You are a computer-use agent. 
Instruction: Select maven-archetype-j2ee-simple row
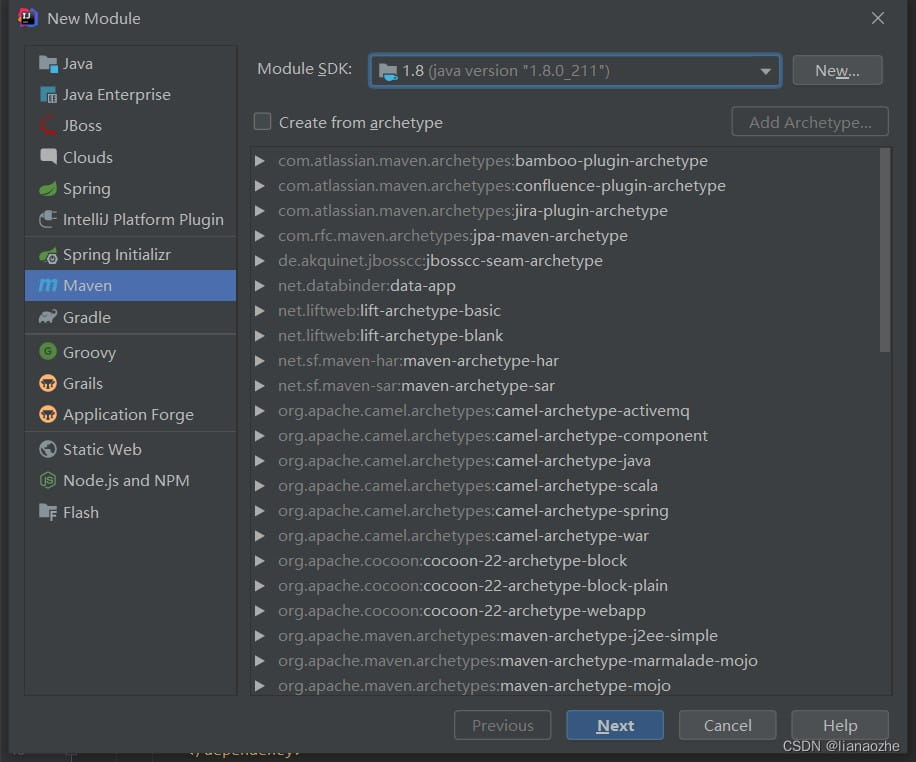click(565, 636)
